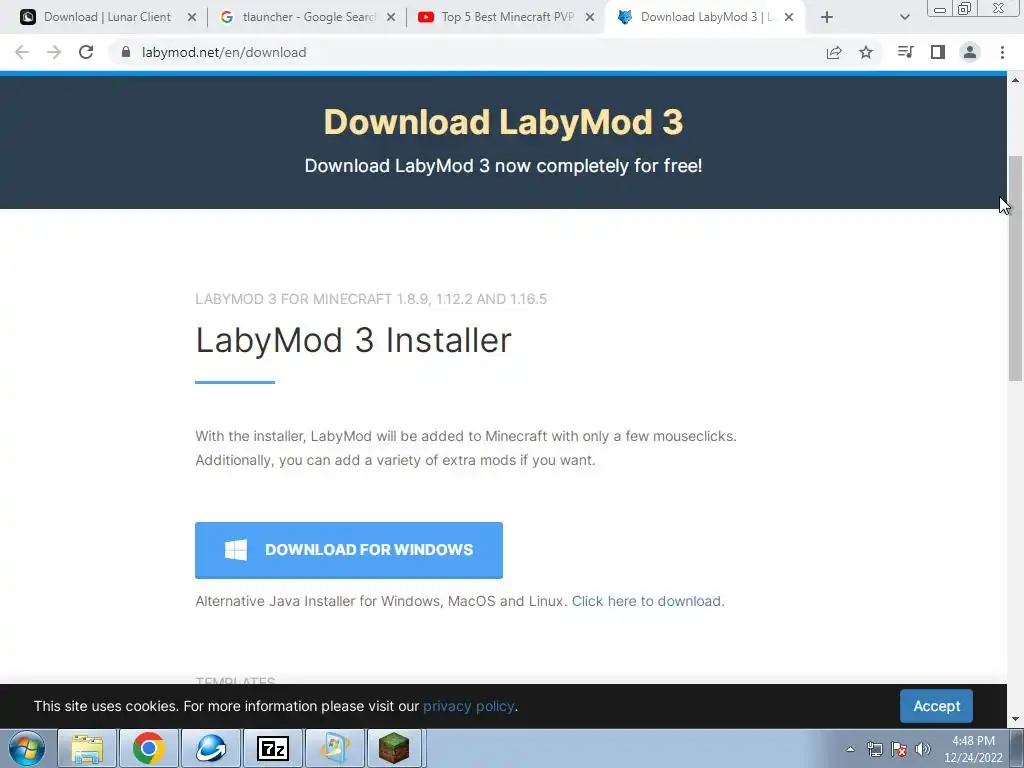Click the Windows logo on the download button

[x=236, y=550]
